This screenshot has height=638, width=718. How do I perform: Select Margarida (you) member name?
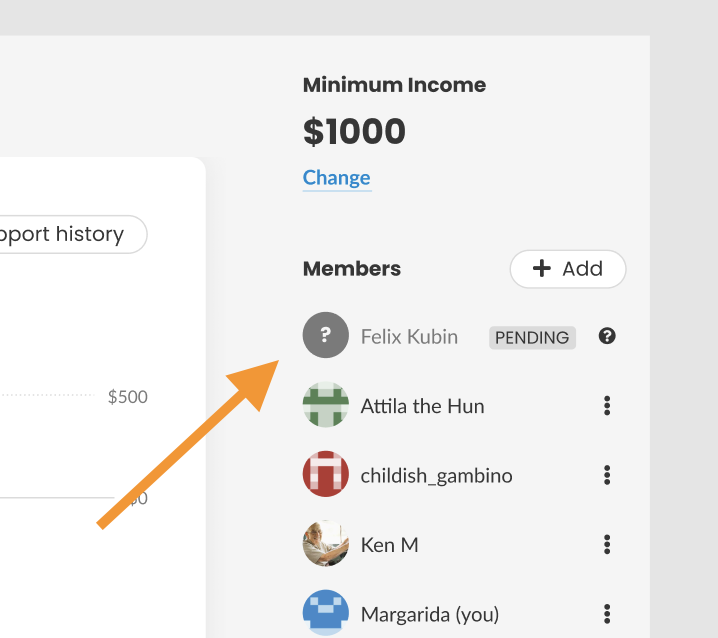click(x=430, y=615)
